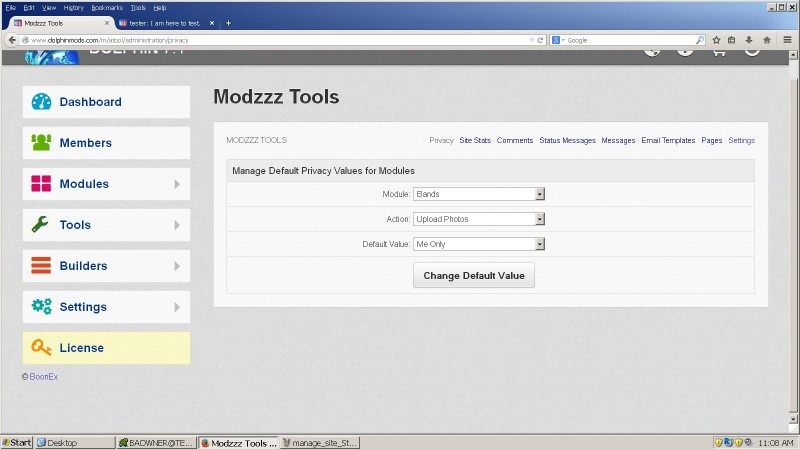The height and width of the screenshot is (450, 800).
Task: Open the License sidebar item
Action: [106, 348]
